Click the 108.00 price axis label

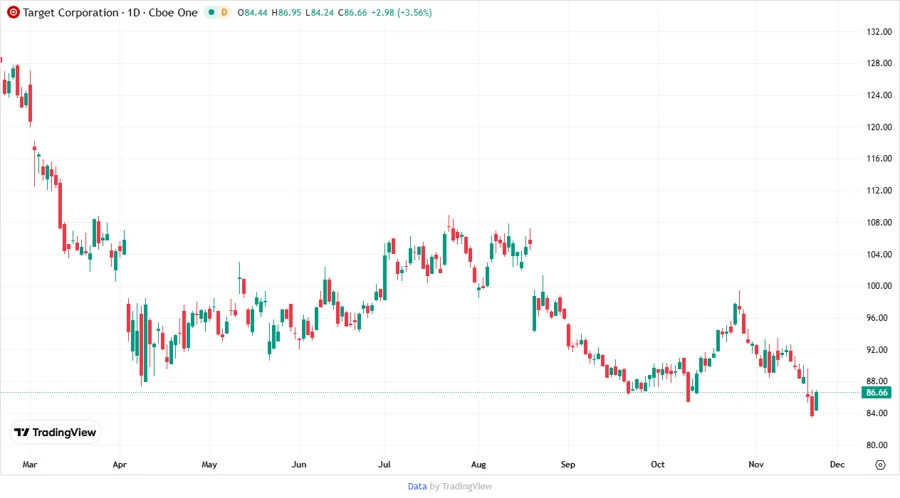coord(879,223)
